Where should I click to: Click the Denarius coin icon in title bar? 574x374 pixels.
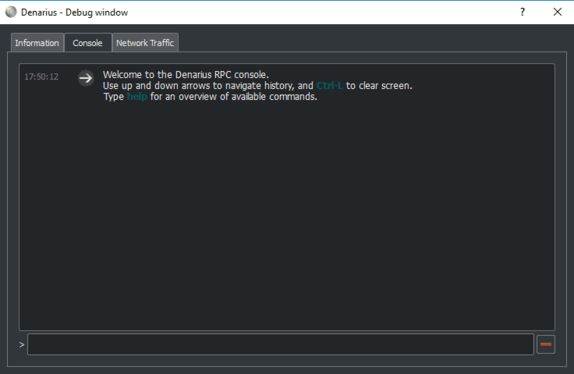11,12
